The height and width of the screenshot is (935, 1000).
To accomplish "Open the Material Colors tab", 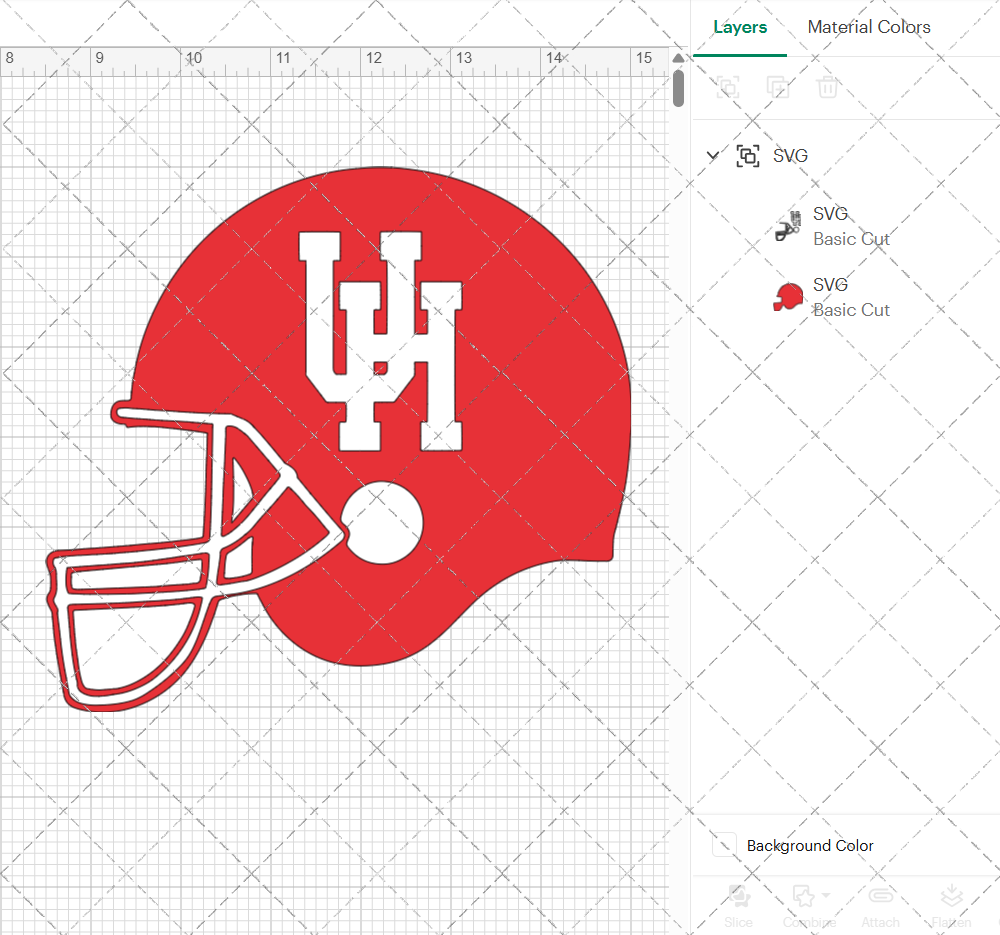I will coord(869,27).
